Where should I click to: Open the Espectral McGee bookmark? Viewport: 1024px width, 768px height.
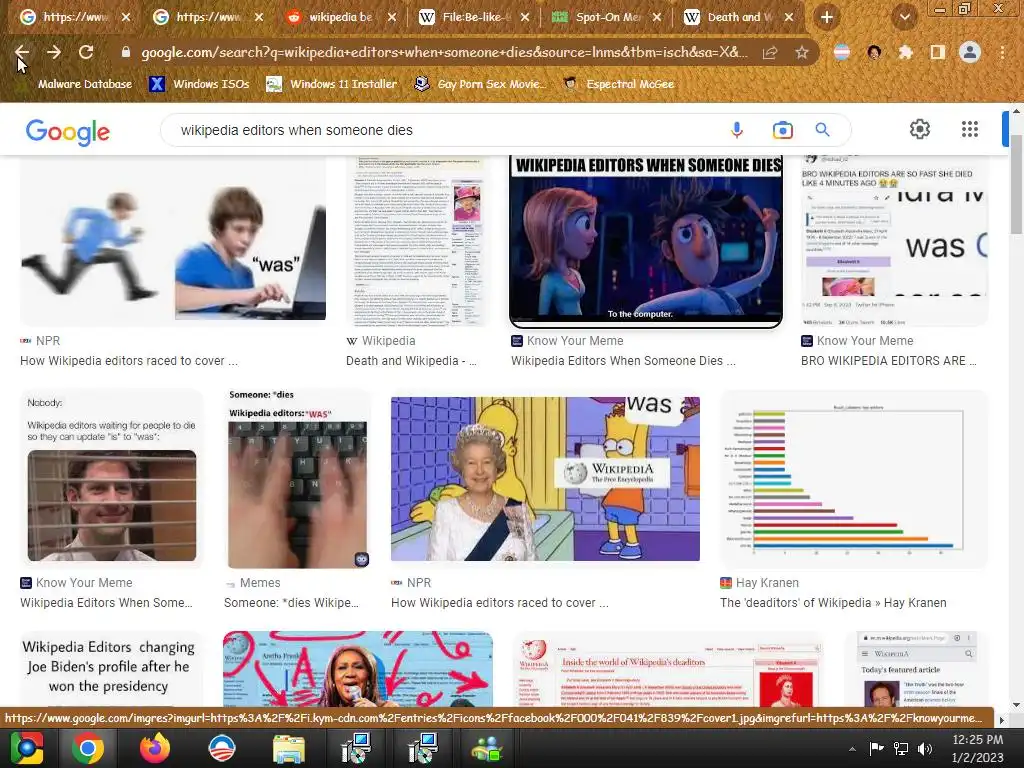[x=618, y=84]
